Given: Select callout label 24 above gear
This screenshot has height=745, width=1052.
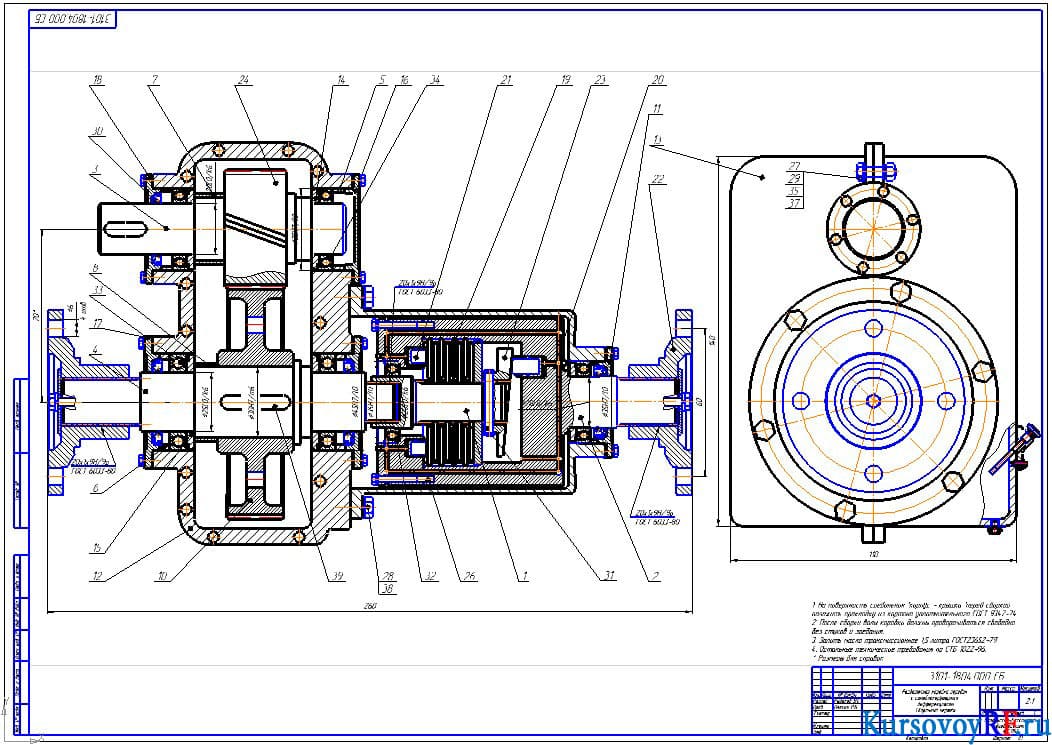Looking at the screenshot, I should [x=244, y=80].
